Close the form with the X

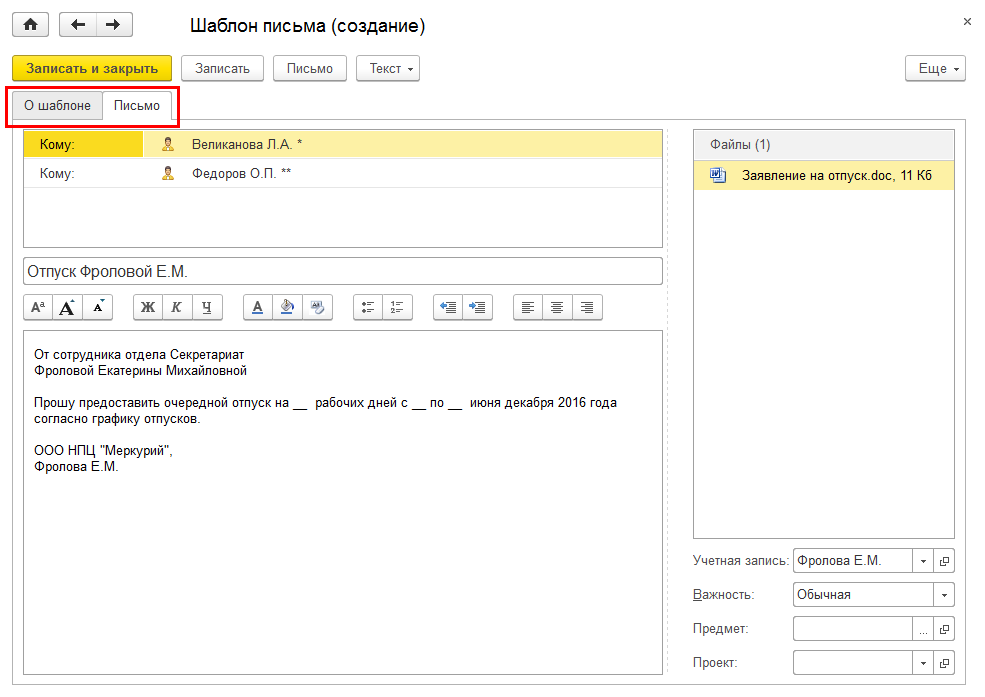(967, 21)
